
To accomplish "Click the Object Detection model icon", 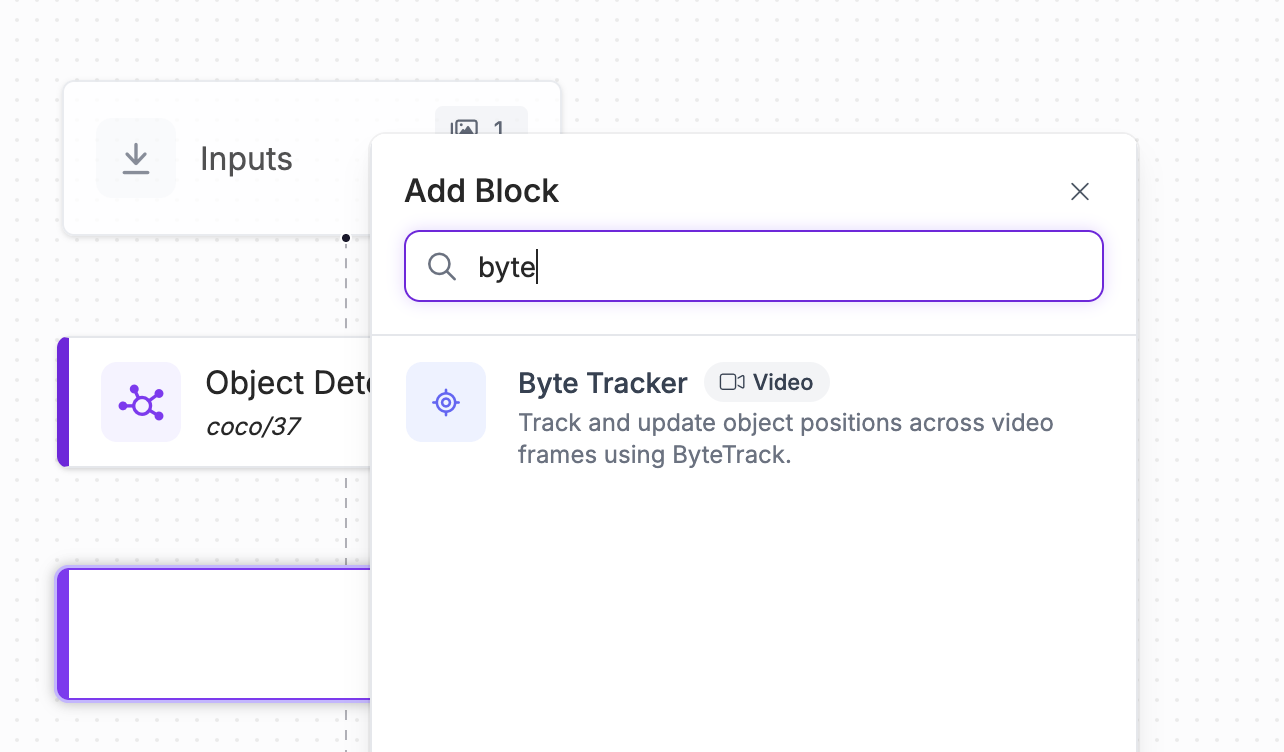I will [141, 403].
